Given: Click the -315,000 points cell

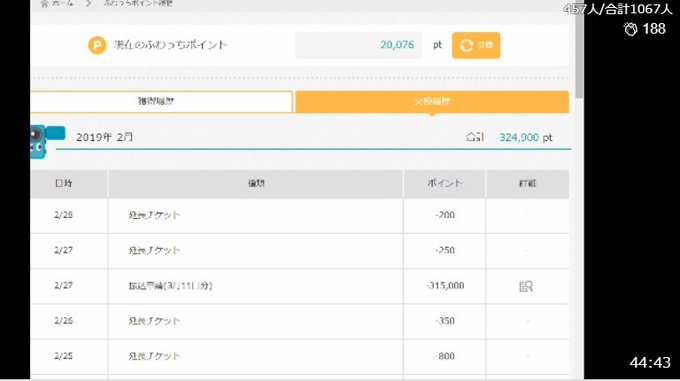Looking at the screenshot, I should point(445,286).
